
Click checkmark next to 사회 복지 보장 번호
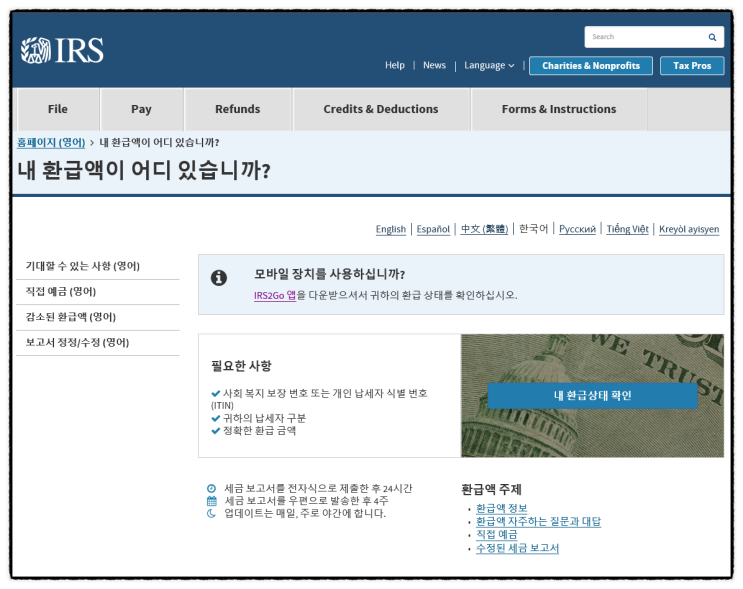pos(216,393)
